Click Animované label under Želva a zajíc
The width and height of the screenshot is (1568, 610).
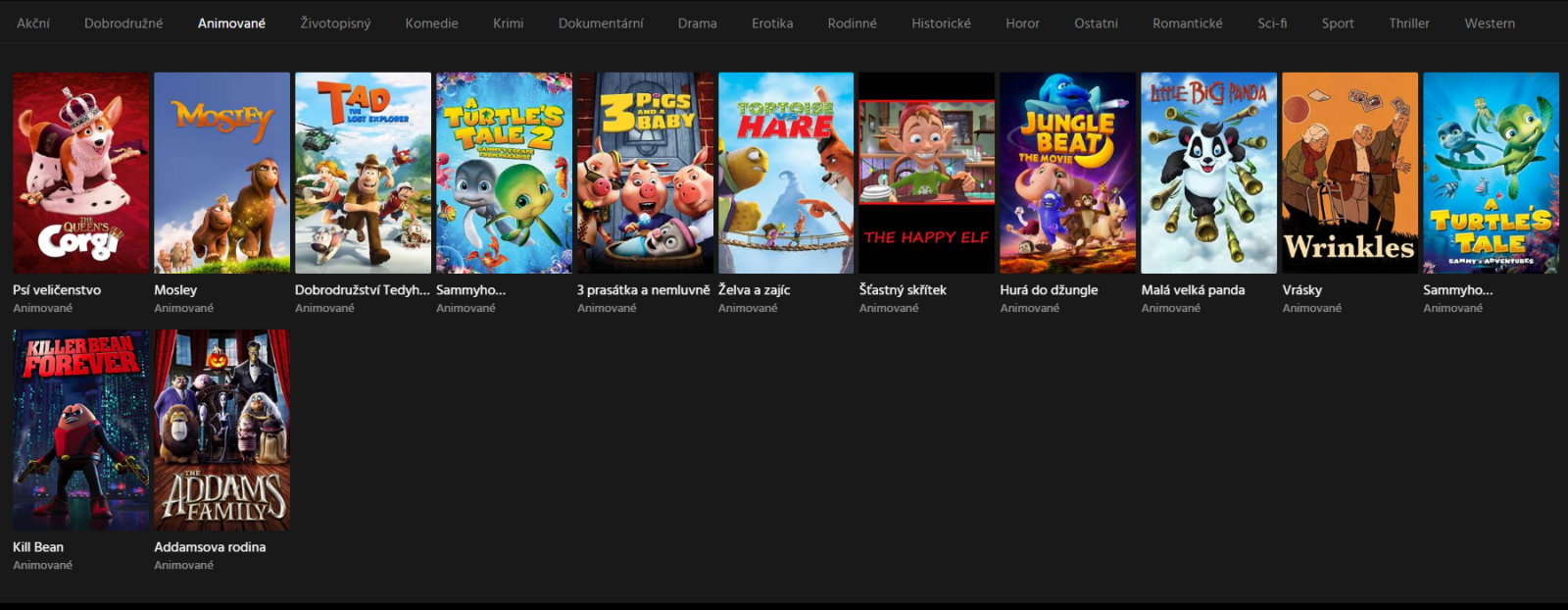(748, 308)
